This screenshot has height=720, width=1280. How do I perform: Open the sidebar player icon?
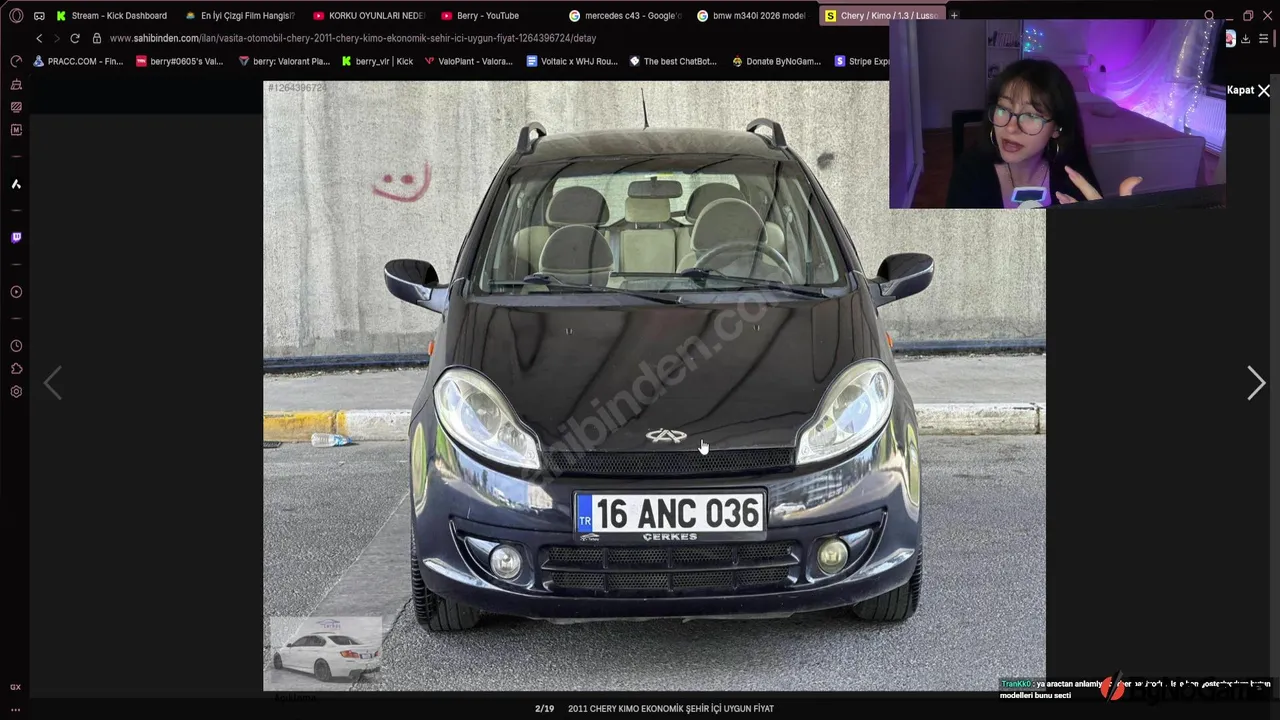[16, 292]
